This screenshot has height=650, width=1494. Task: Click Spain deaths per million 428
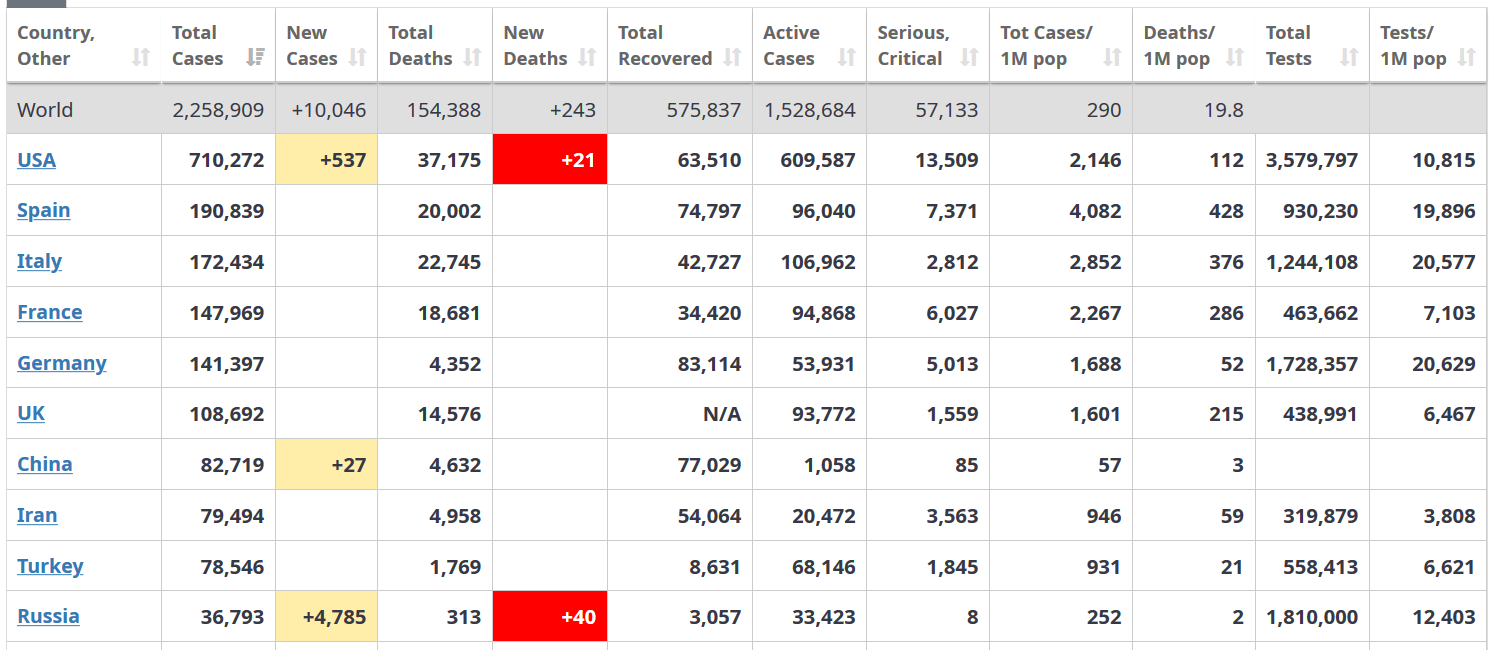(1226, 211)
